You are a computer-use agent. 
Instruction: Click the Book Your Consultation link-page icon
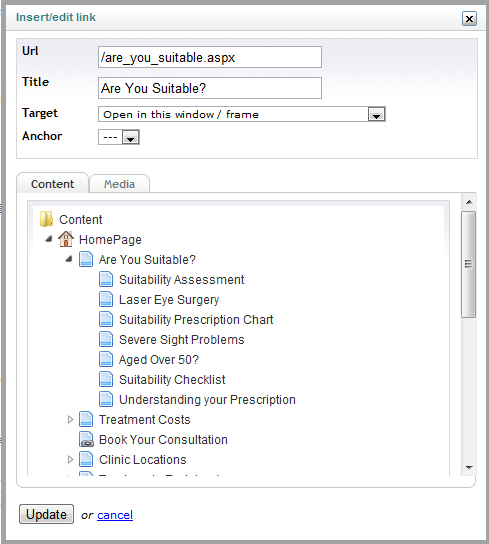coord(86,439)
